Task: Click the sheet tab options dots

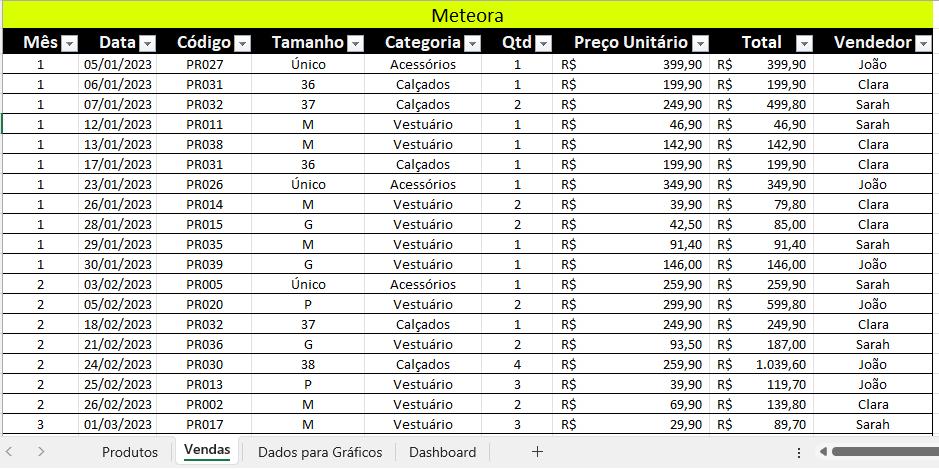Action: click(x=798, y=452)
